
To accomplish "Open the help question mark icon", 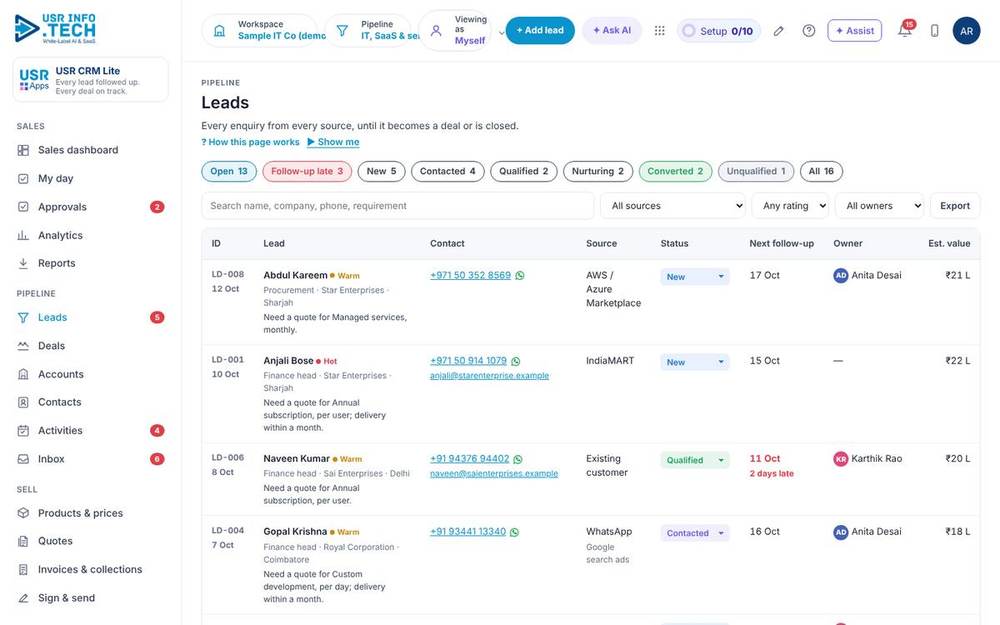I will pos(809,31).
